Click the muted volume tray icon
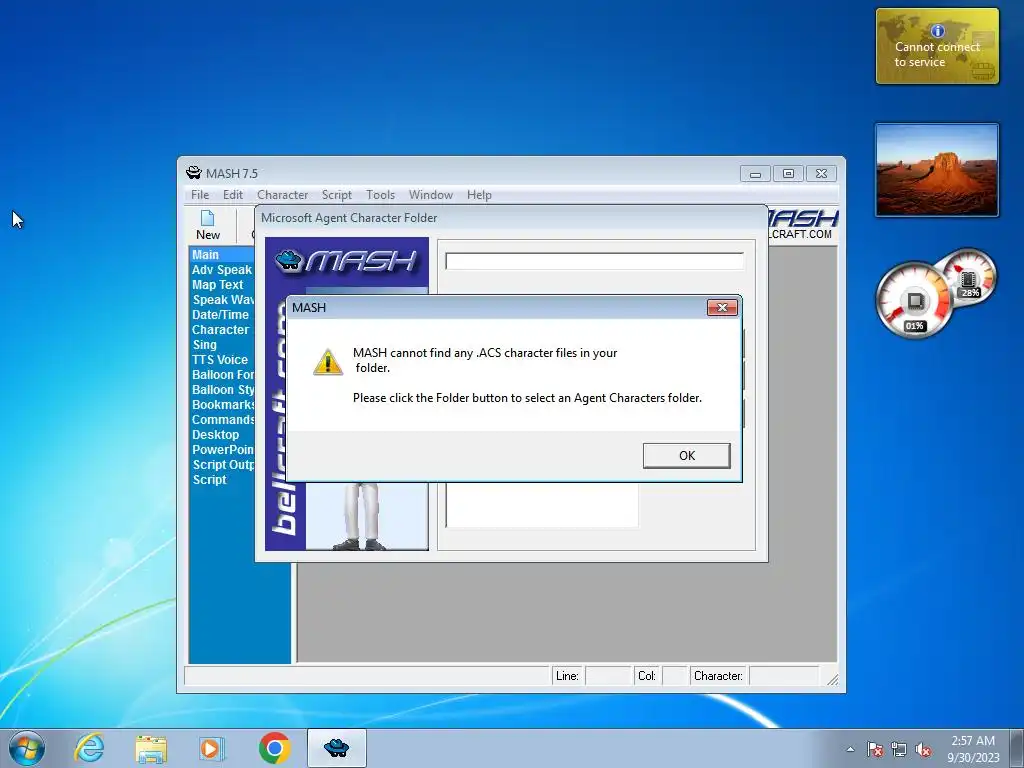 point(923,749)
